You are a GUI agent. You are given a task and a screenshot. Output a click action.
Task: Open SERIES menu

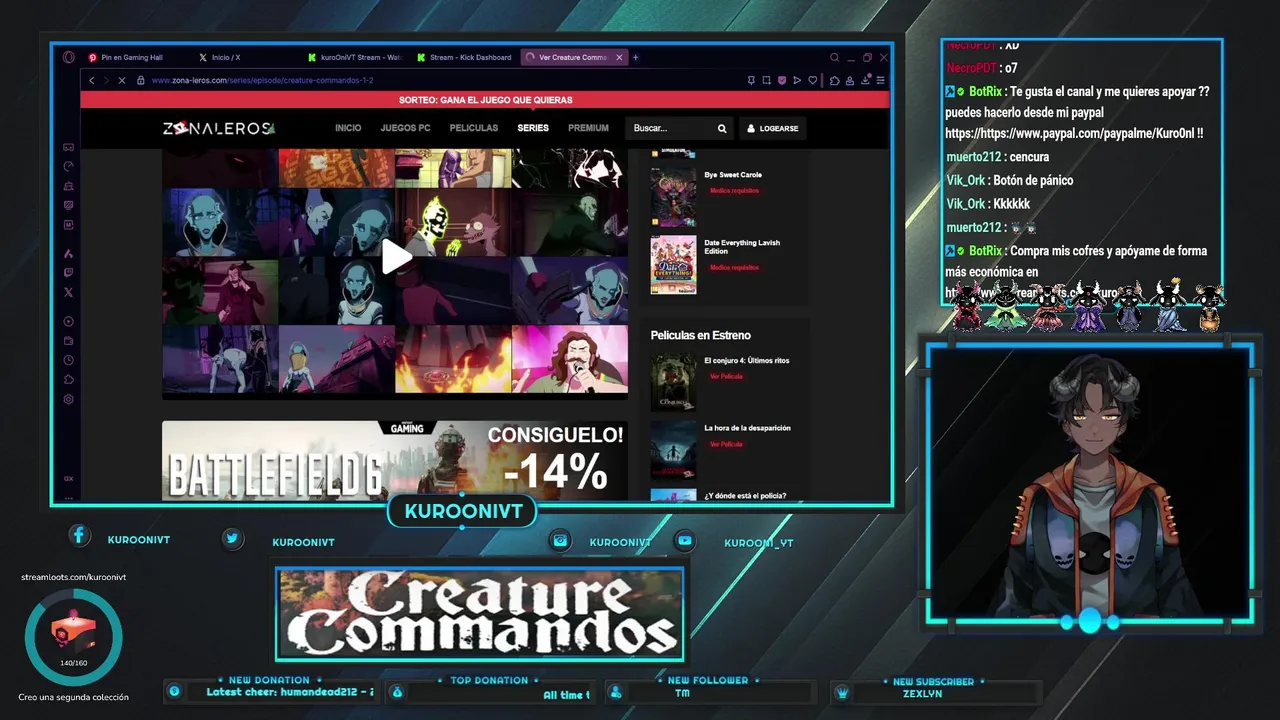(x=533, y=128)
